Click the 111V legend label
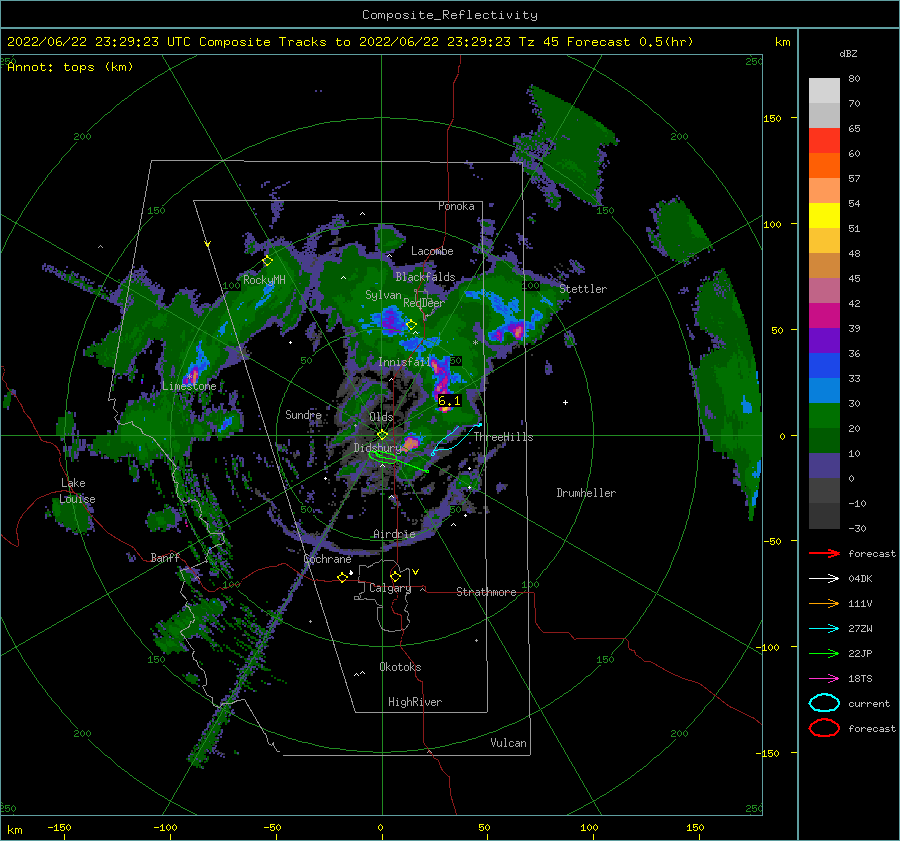 pyautogui.click(x=860, y=603)
